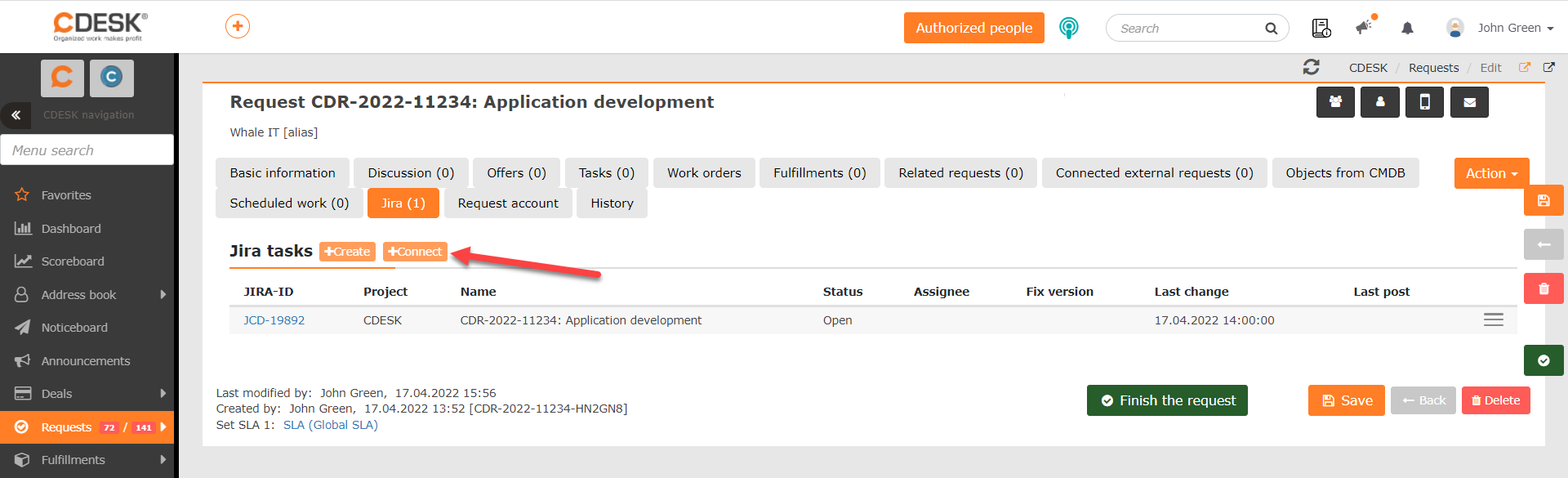Image resolution: width=1568 pixels, height=478 pixels.
Task: Open Noticeboard in the sidebar
Action: tap(74, 328)
